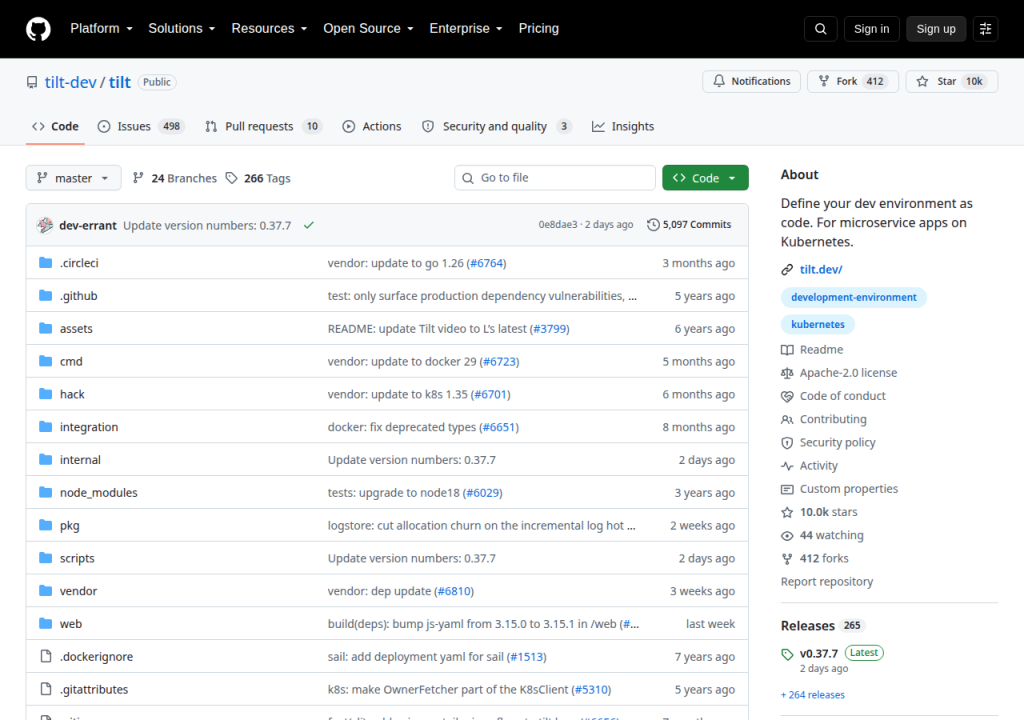Open the node_modules folder
1024x720 pixels.
pos(99,493)
